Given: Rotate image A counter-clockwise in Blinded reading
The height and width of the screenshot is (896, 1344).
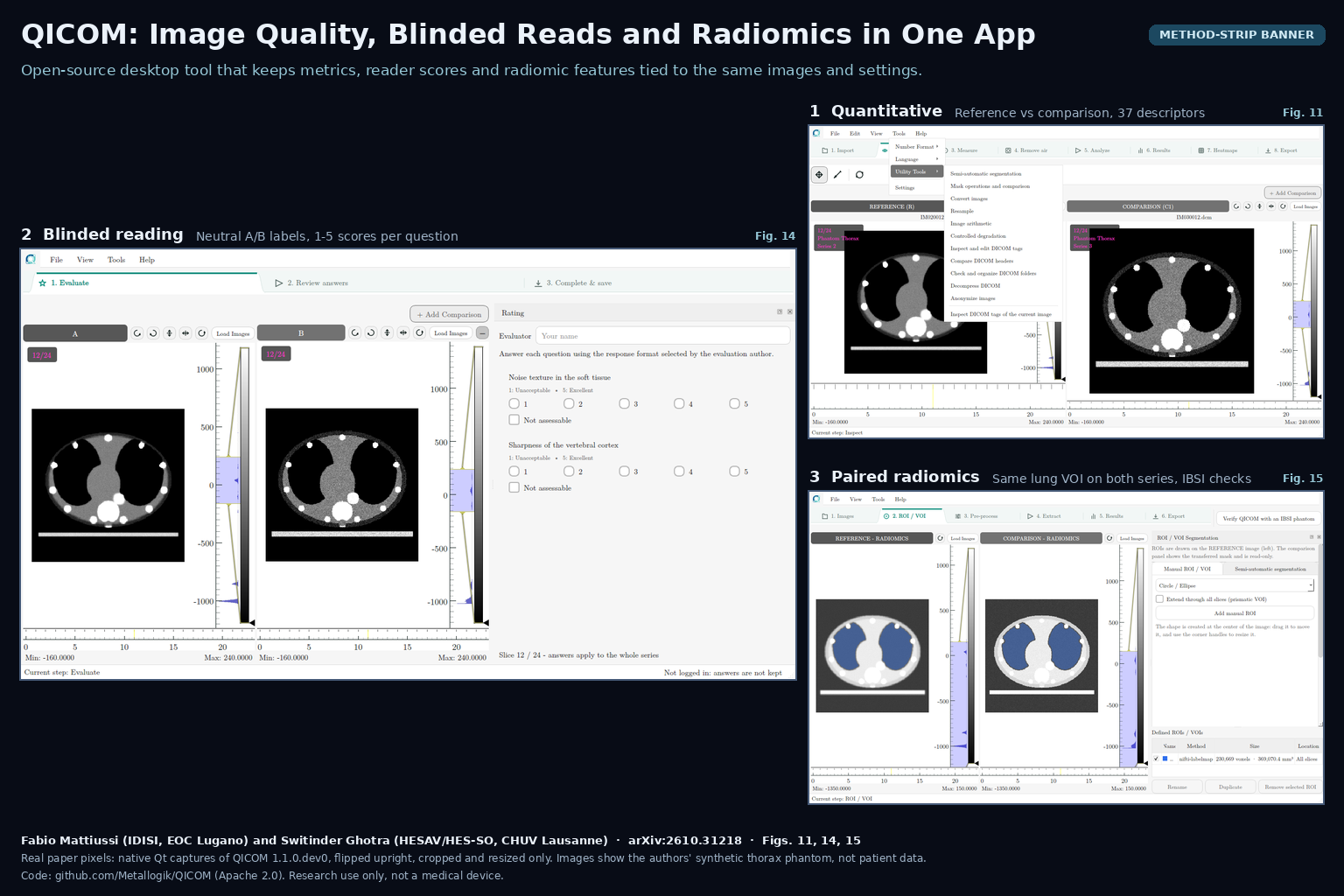Looking at the screenshot, I should (137, 333).
